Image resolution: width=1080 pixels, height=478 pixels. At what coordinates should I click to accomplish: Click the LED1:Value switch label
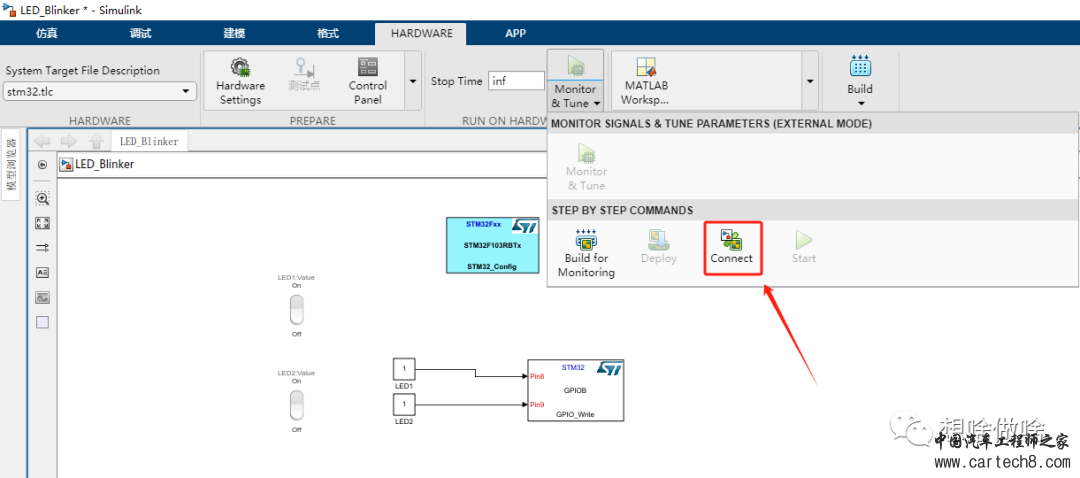296,277
